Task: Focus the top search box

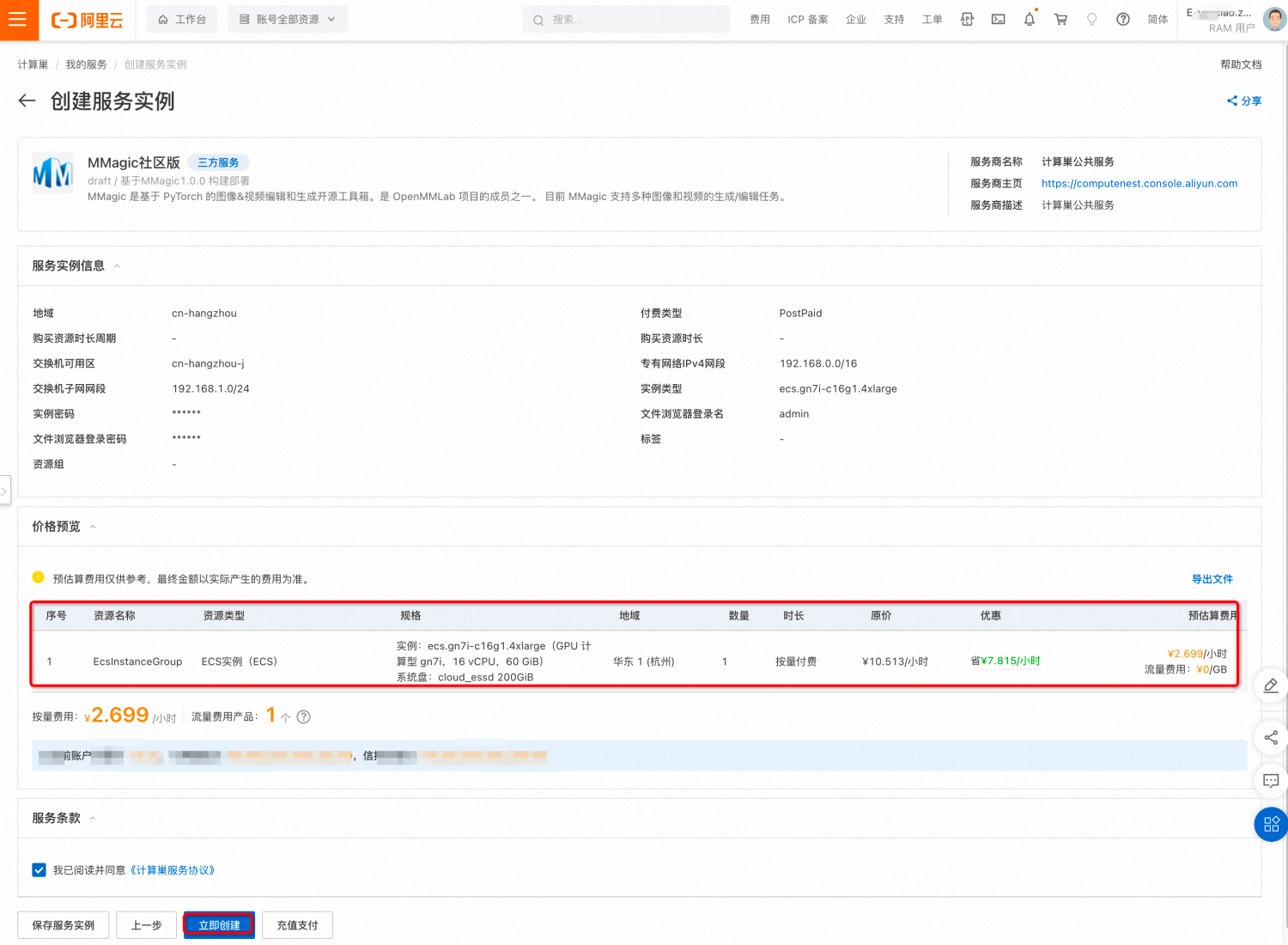Action: click(626, 20)
